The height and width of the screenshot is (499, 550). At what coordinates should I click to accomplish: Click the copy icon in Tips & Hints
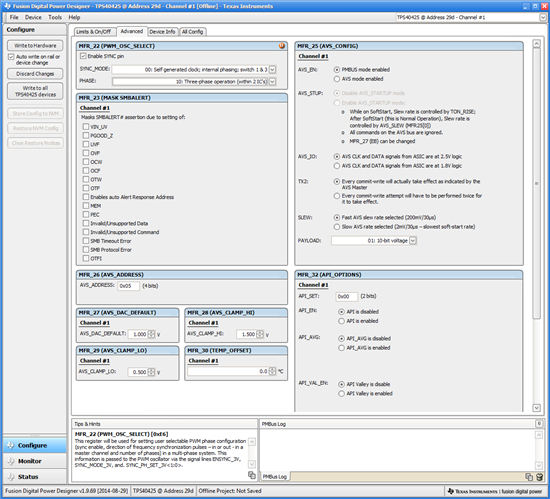tap(251, 475)
